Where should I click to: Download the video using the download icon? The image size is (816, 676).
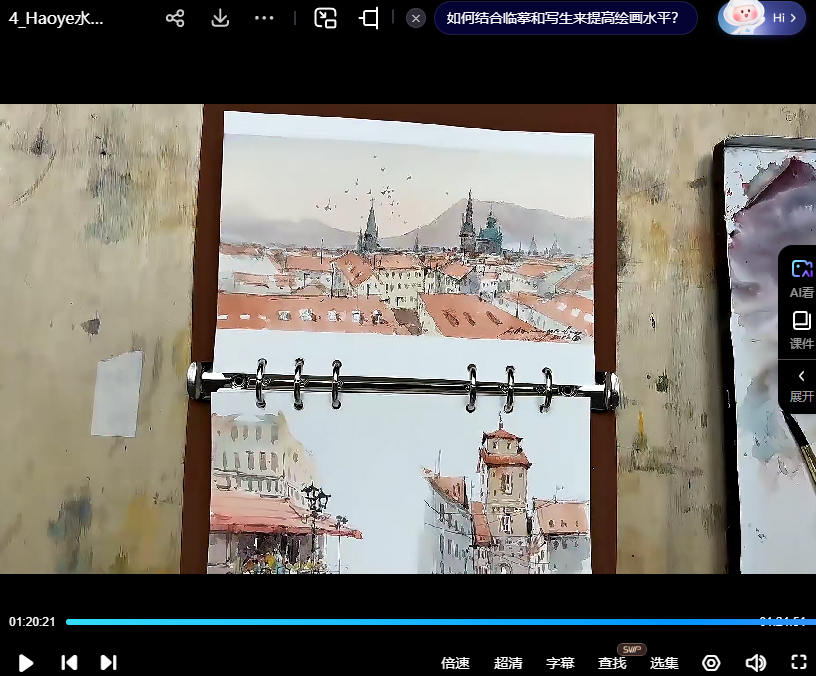coord(221,18)
